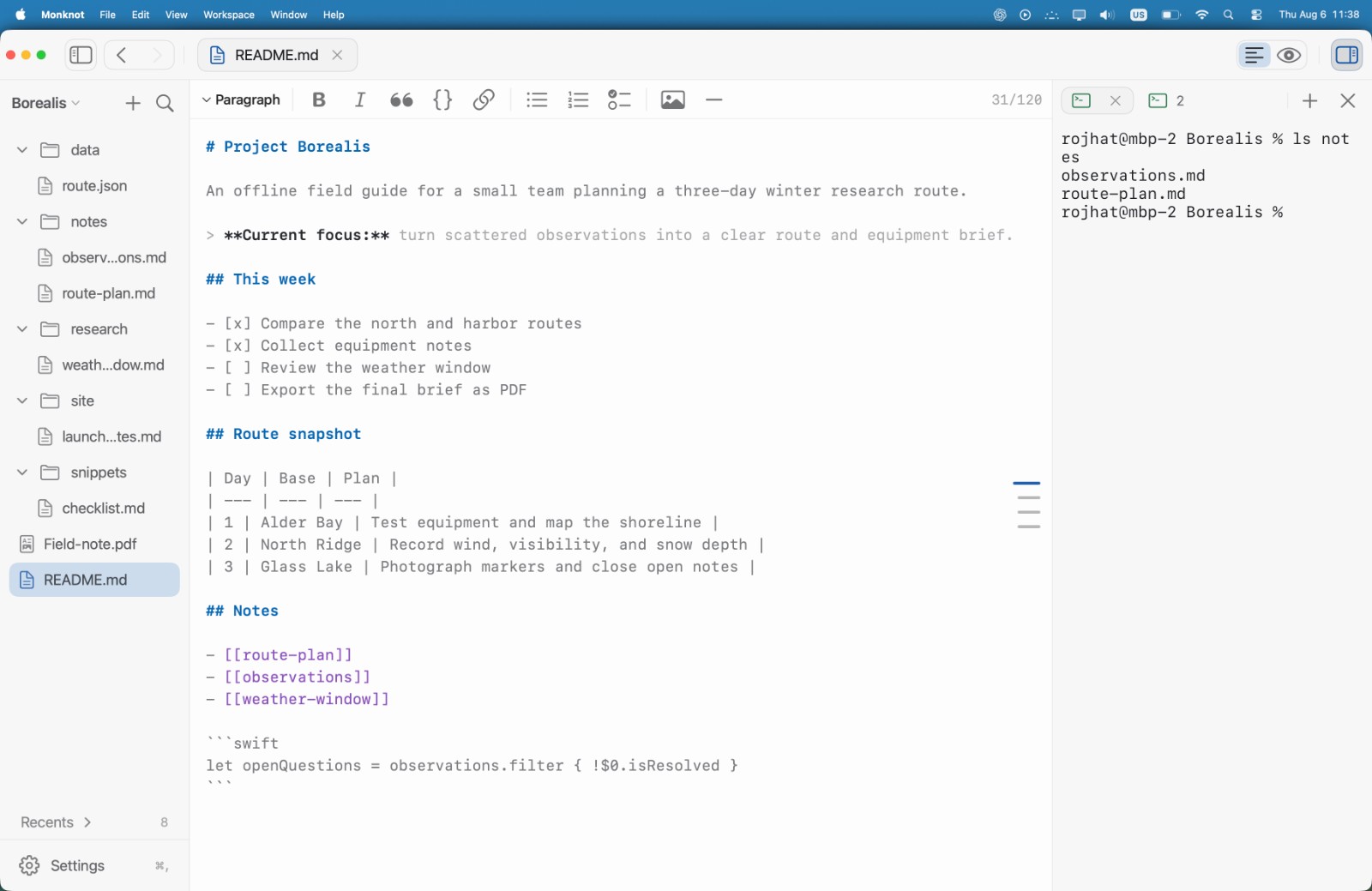
Task: Follow the [[weather-window]] wiki link
Action: pyautogui.click(x=307, y=699)
